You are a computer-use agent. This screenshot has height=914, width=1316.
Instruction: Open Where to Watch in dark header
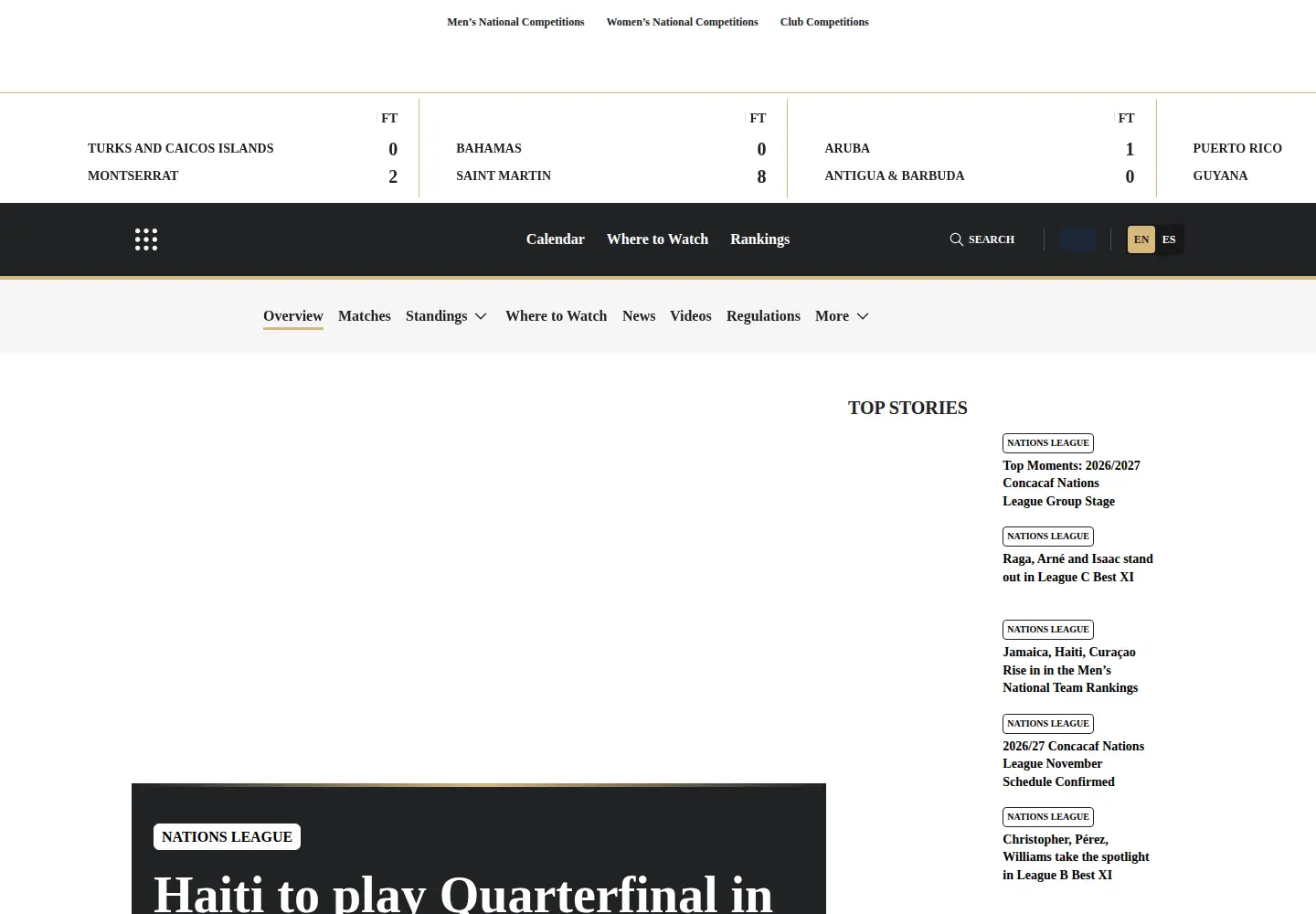(x=658, y=239)
